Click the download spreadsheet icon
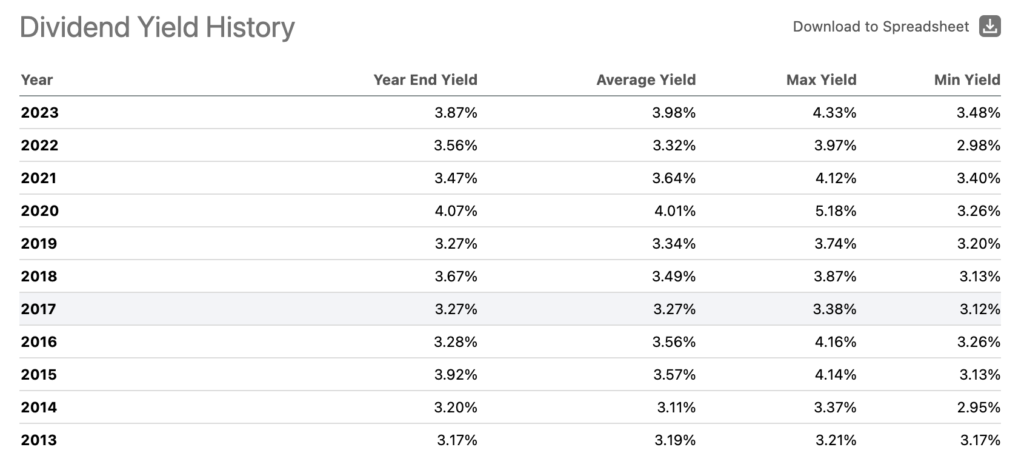 coord(990,27)
